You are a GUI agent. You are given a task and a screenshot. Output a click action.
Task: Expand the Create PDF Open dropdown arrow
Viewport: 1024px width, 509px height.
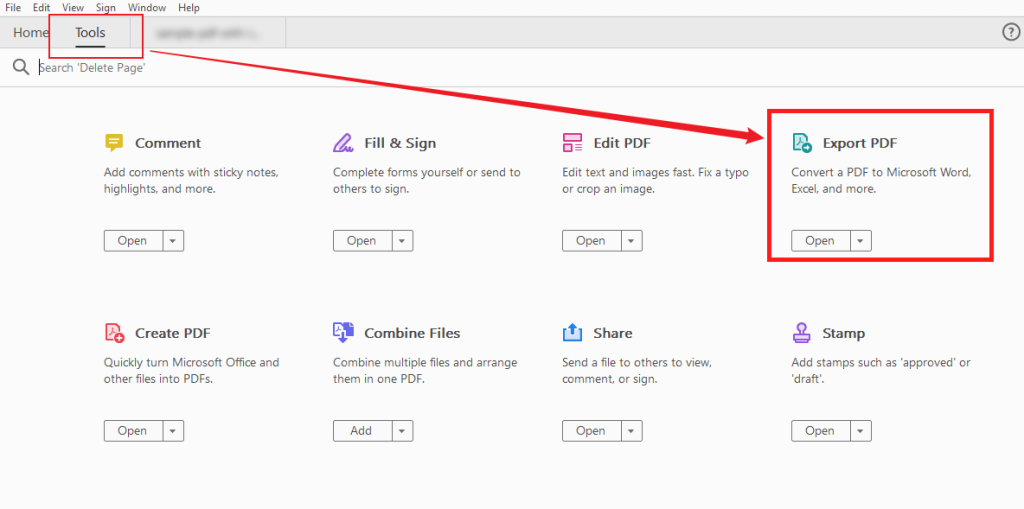tap(172, 431)
